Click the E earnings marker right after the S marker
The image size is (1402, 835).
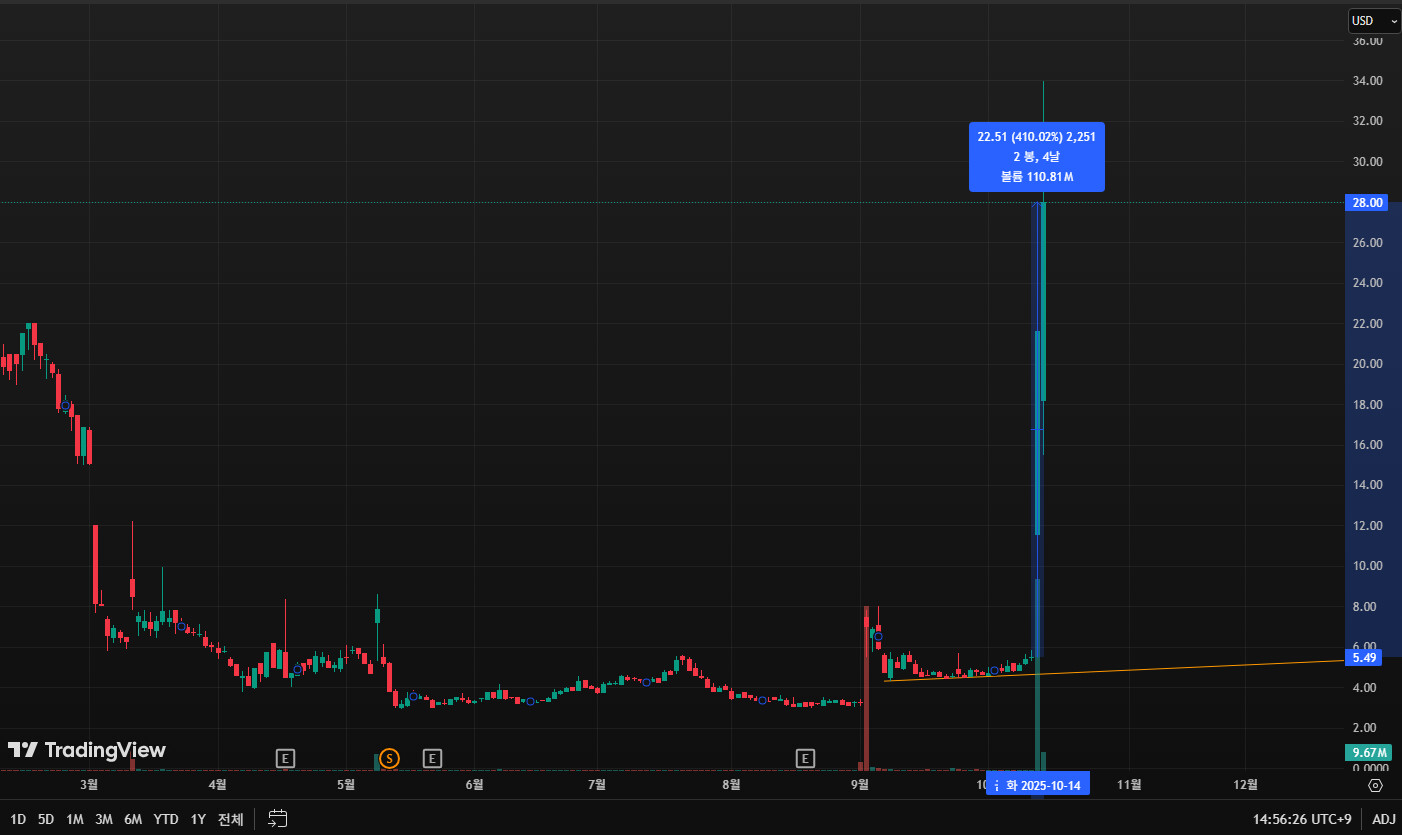(x=432, y=759)
